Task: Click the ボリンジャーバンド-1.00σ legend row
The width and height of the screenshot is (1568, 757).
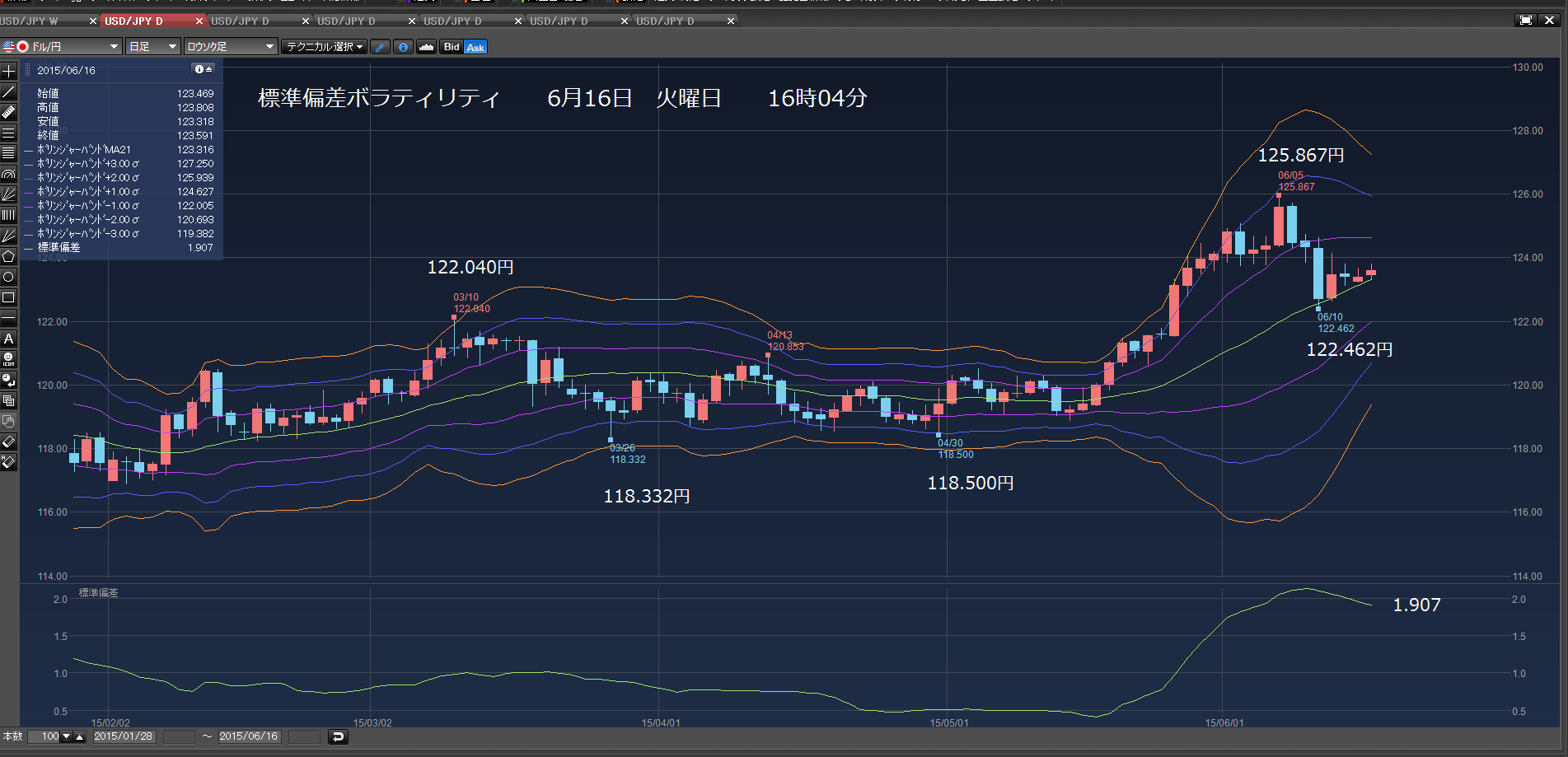Action: [120, 206]
